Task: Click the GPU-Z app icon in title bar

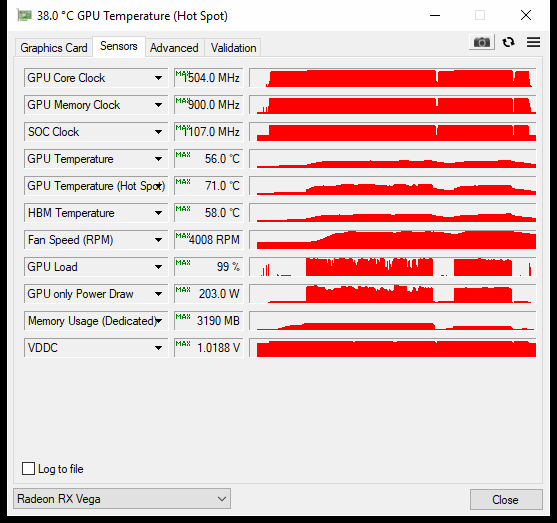Action: point(24,15)
